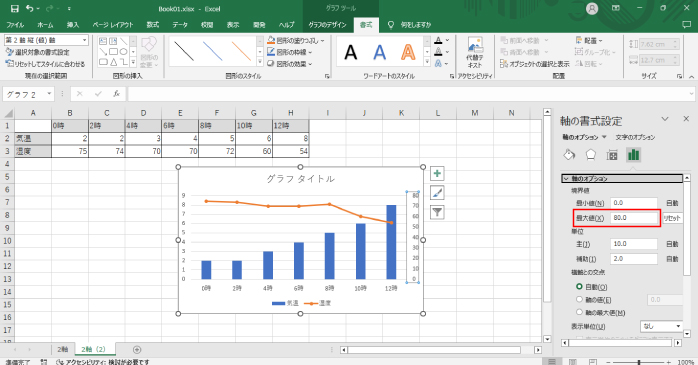Open Size & Properties tab icon
This screenshot has height=365, width=698.
tap(612, 154)
